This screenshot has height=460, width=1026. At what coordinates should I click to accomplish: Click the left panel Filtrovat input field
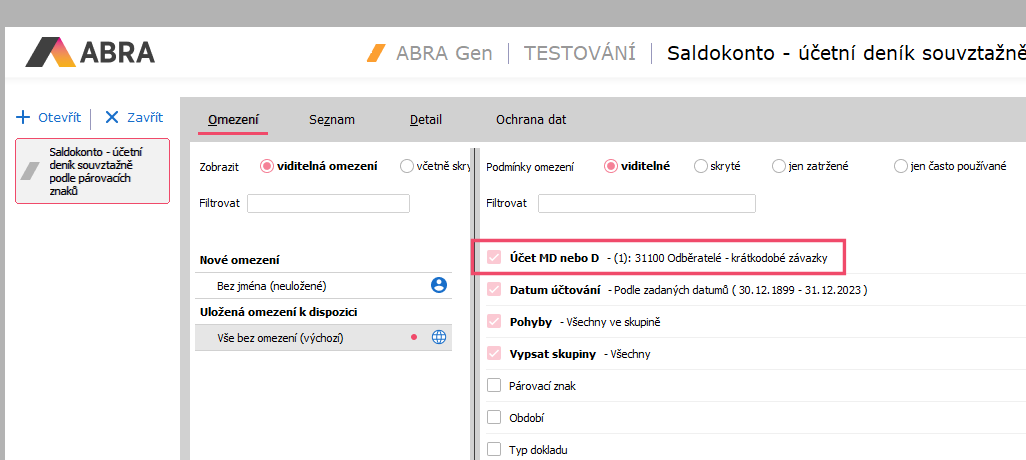pos(328,204)
